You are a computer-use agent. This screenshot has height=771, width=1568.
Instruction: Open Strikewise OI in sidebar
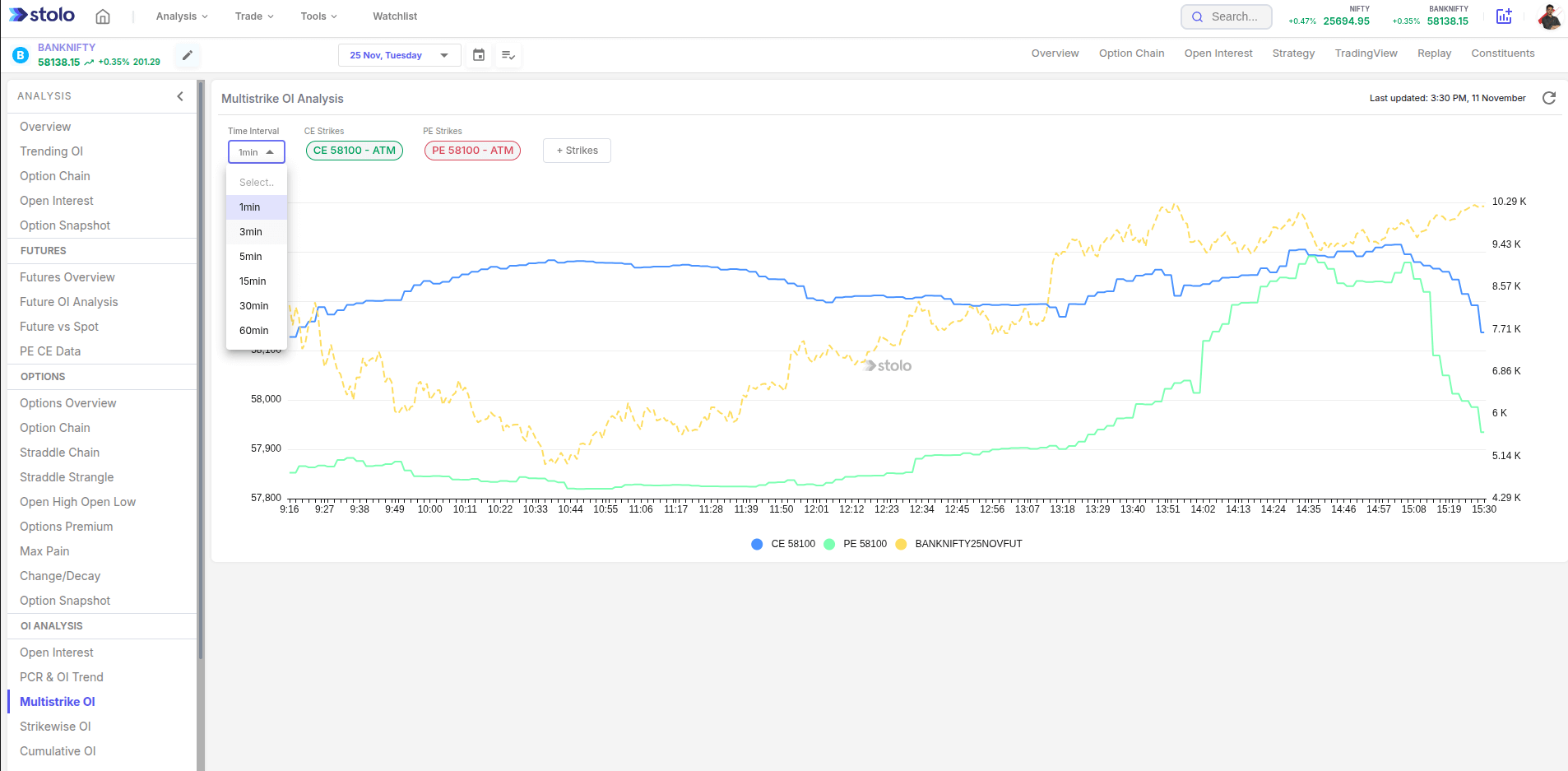55,727
